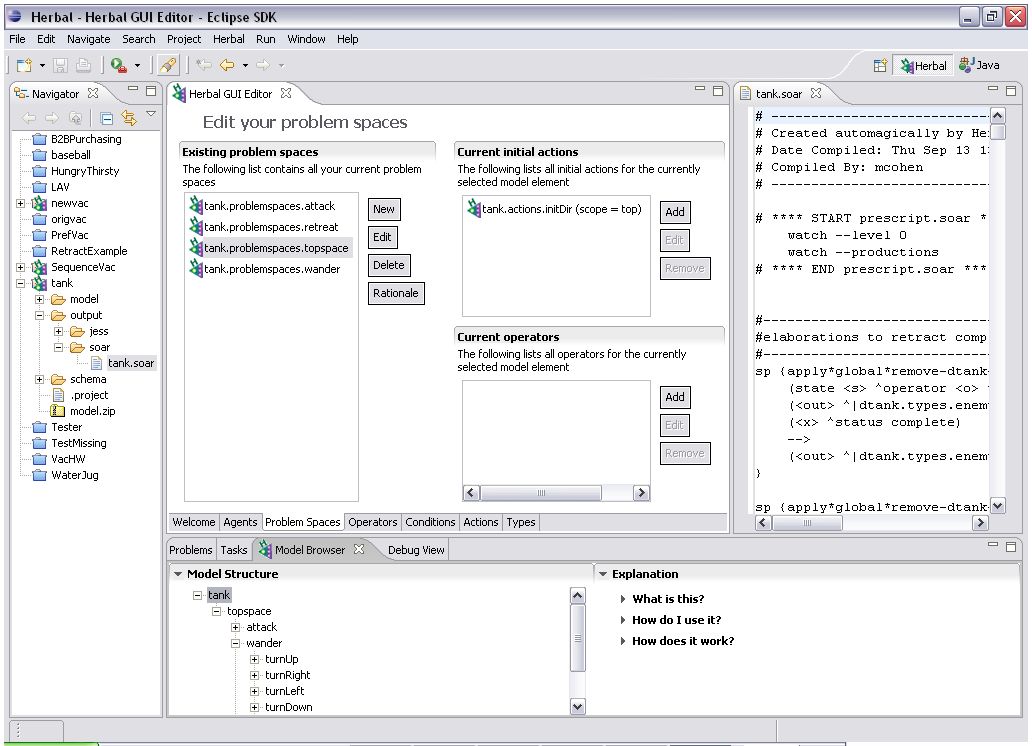Click the New wizard toolbar icon
Viewport: 1032px width, 746px height.
24,65
